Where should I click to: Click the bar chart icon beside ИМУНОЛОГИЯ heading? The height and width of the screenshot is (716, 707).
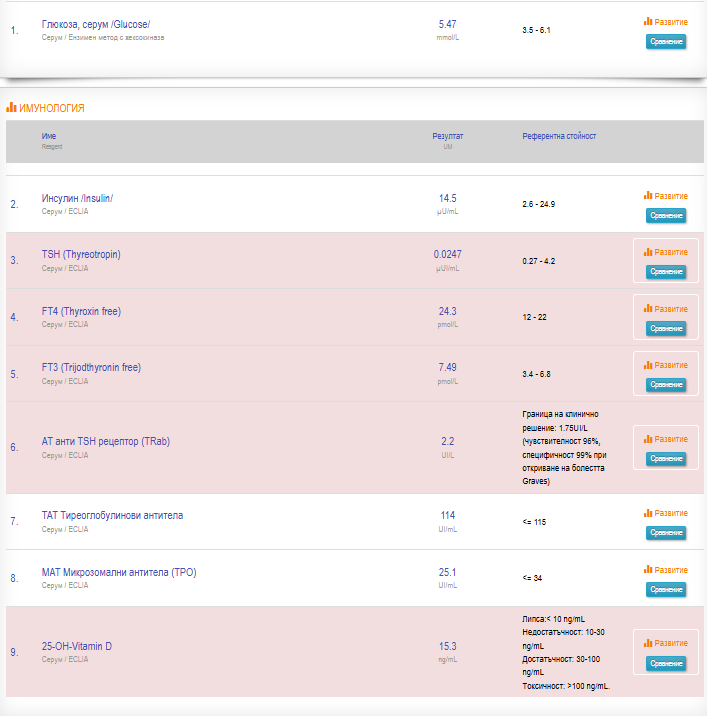tap(11, 107)
